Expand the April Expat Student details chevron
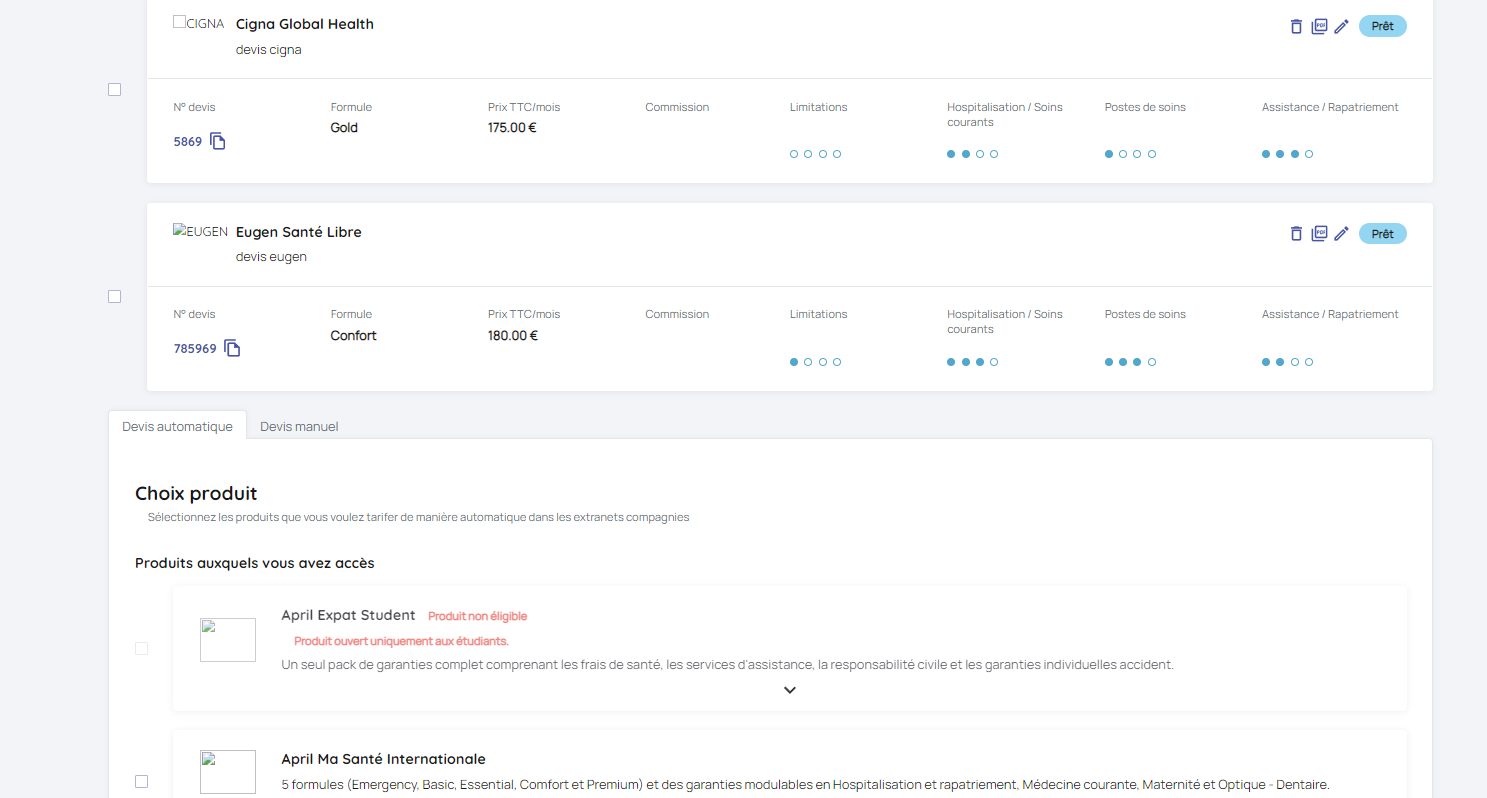The height and width of the screenshot is (798, 1487). (x=789, y=690)
